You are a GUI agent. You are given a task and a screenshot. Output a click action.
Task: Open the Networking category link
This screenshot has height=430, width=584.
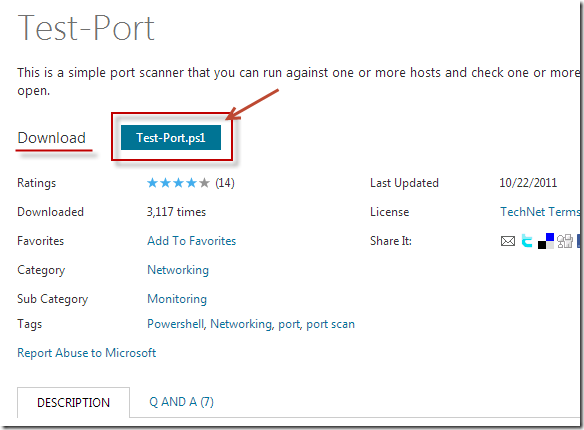click(178, 270)
